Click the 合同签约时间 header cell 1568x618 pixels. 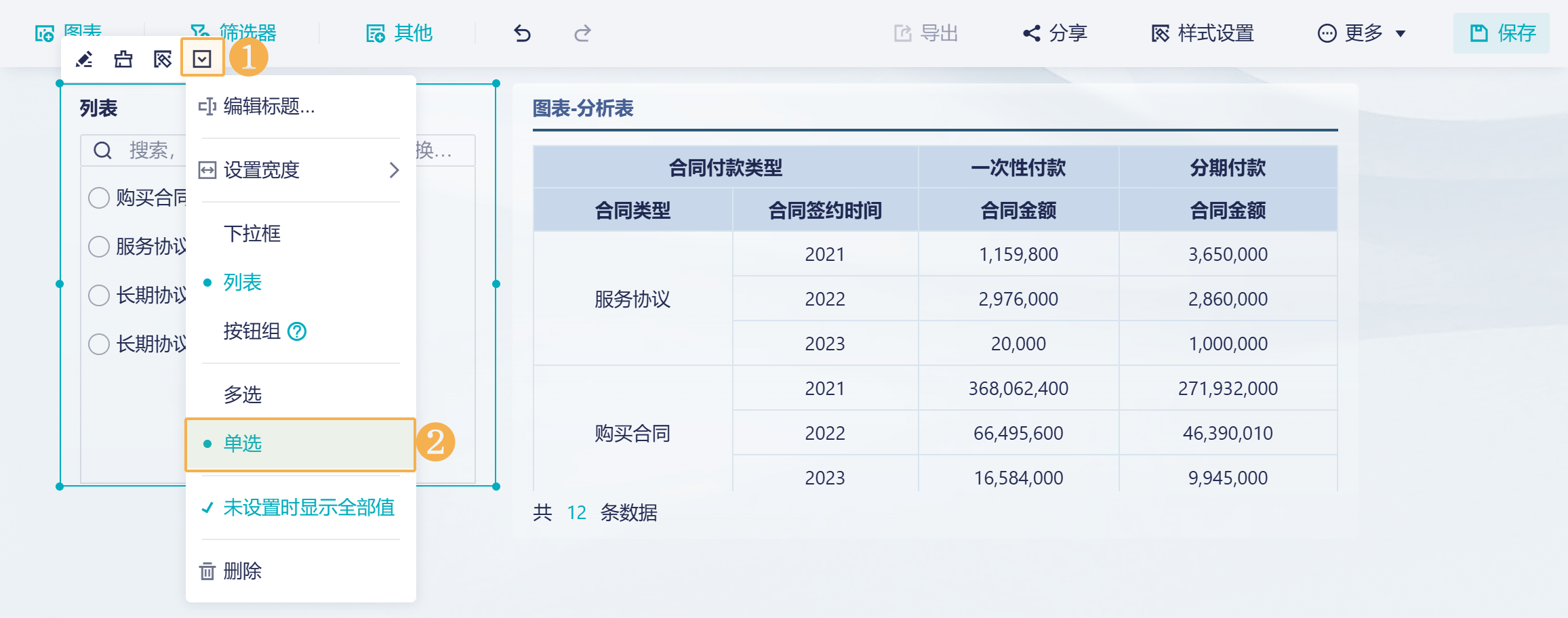(x=825, y=210)
